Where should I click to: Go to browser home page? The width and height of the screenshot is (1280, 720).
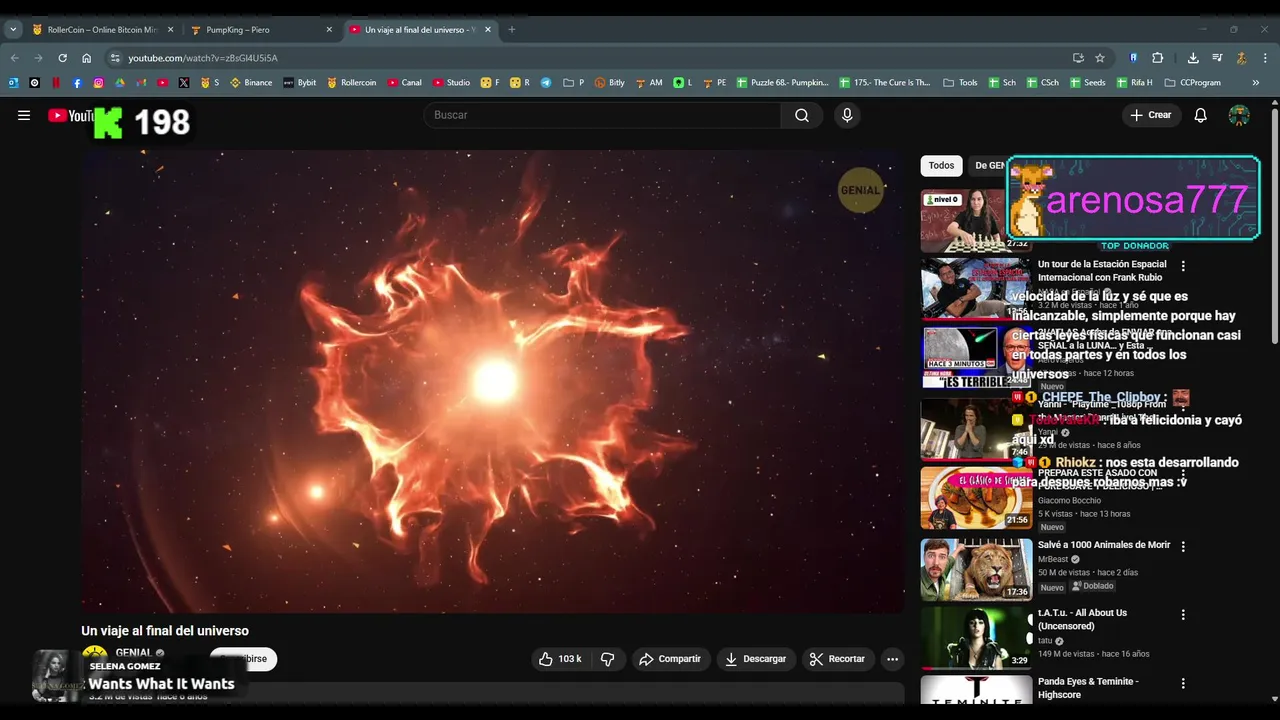click(x=86, y=58)
